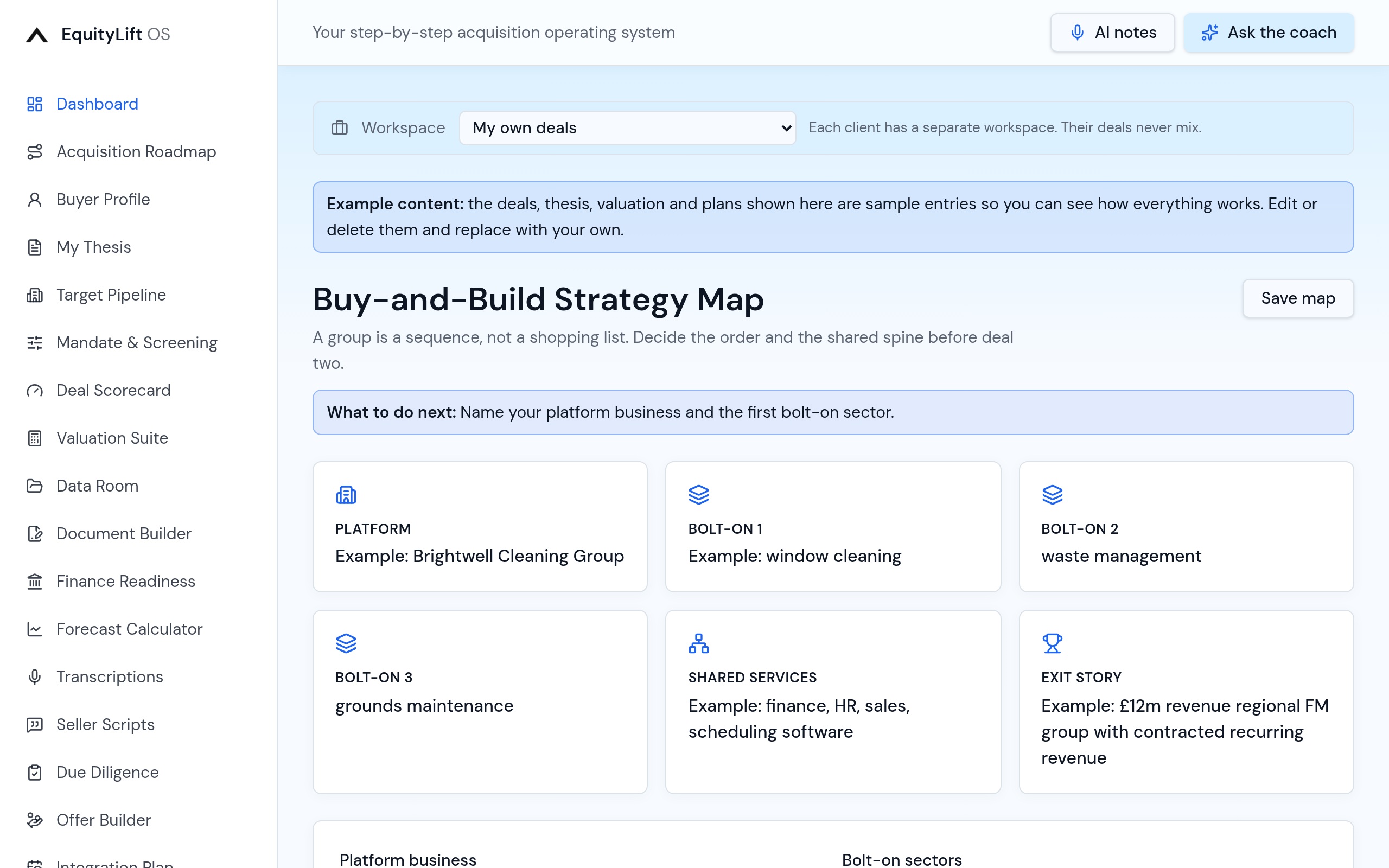This screenshot has width=1389, height=868.
Task: Open the Workspace 'My own deals' dropdown
Action: (x=627, y=127)
